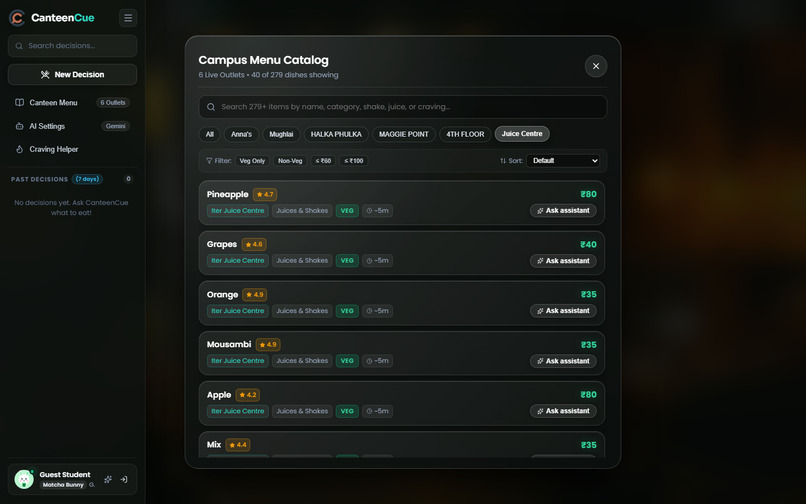Toggle the ≤ ₹60 price filter
The image size is (806, 504).
pos(323,161)
